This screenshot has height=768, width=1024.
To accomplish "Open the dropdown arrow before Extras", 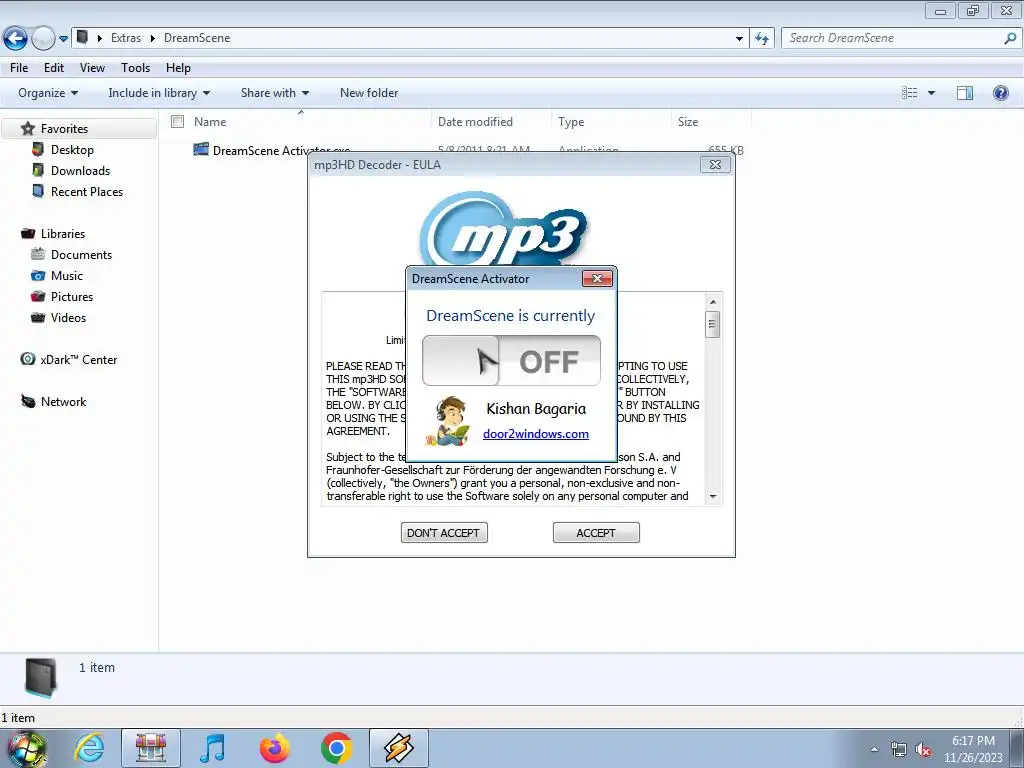I will tap(100, 38).
